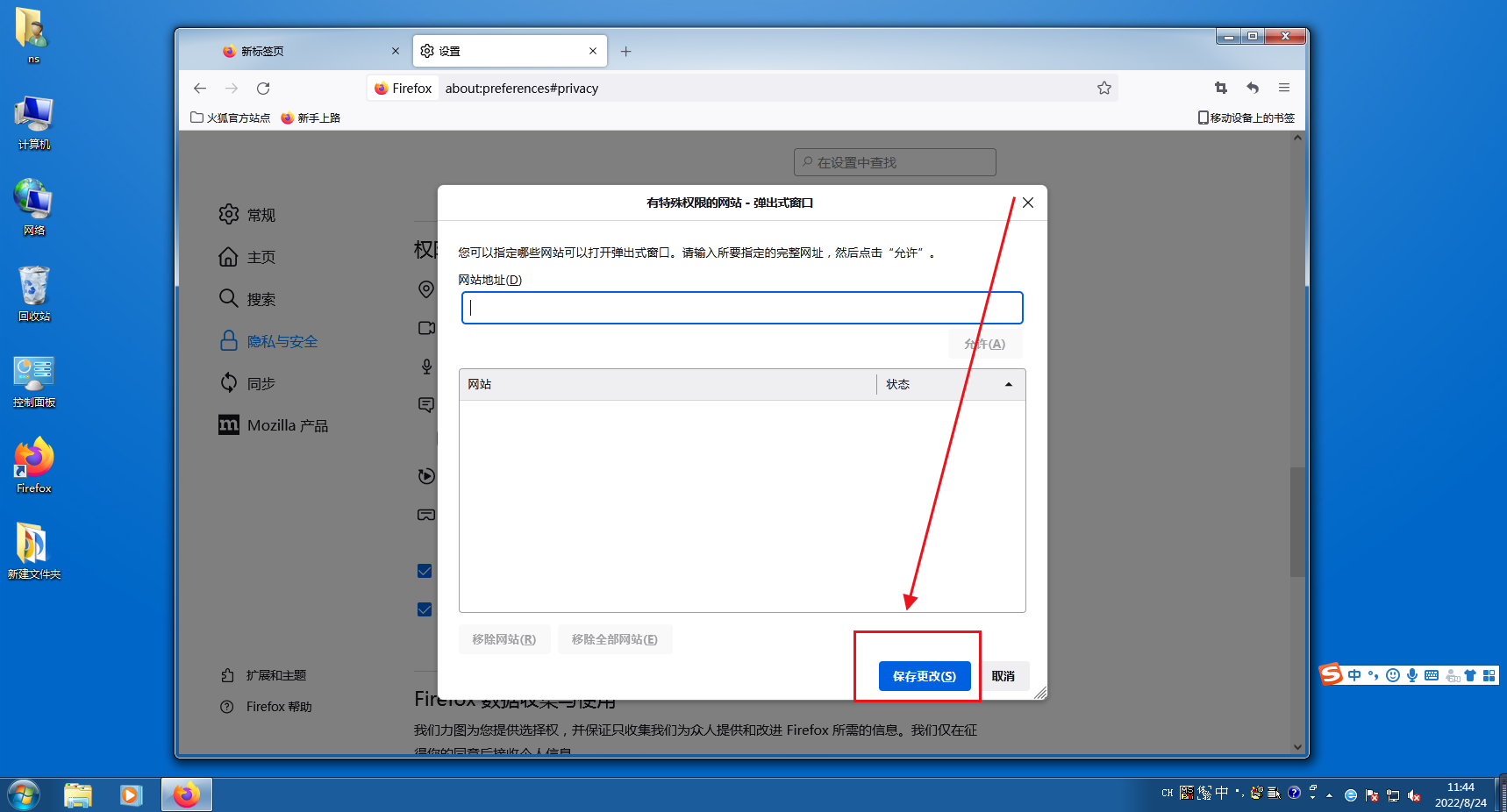
Task: Click the system tray volume icon
Action: (x=1414, y=795)
